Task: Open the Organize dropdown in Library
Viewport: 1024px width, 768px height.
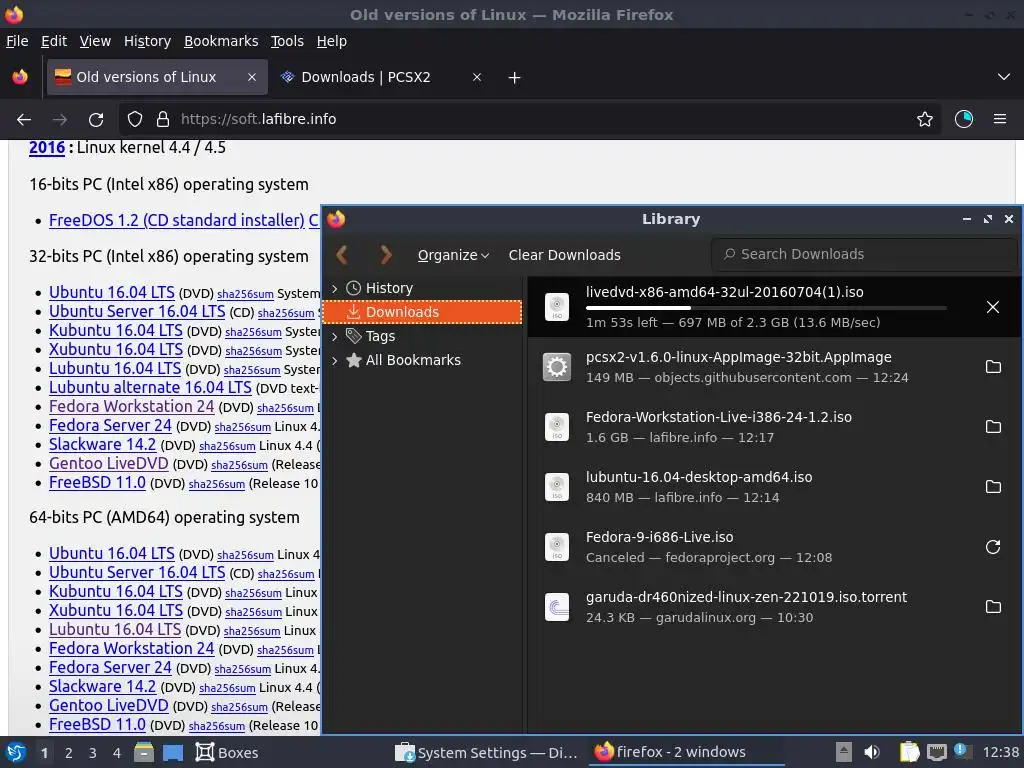Action: point(453,255)
